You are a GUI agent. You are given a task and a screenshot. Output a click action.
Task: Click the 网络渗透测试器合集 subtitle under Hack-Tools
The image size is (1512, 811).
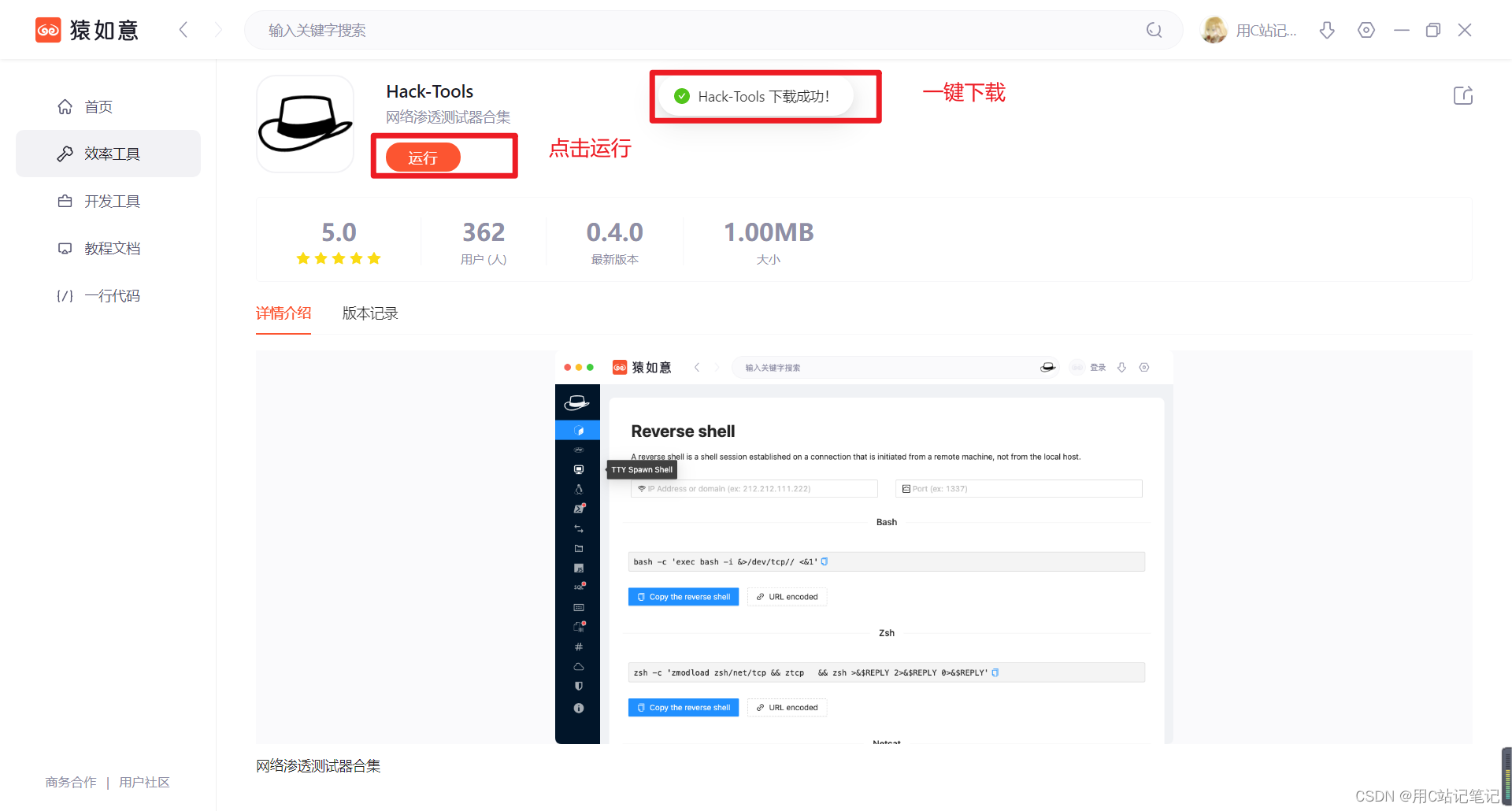448,117
